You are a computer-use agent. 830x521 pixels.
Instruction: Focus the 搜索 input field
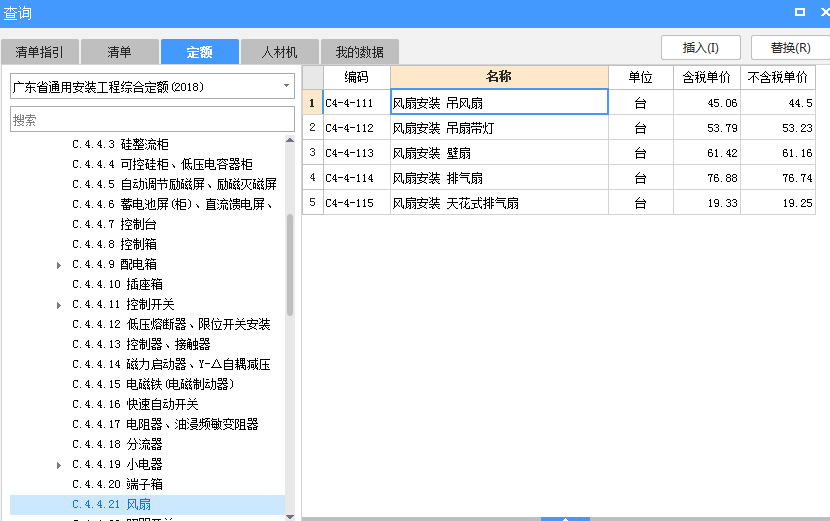tap(152, 120)
